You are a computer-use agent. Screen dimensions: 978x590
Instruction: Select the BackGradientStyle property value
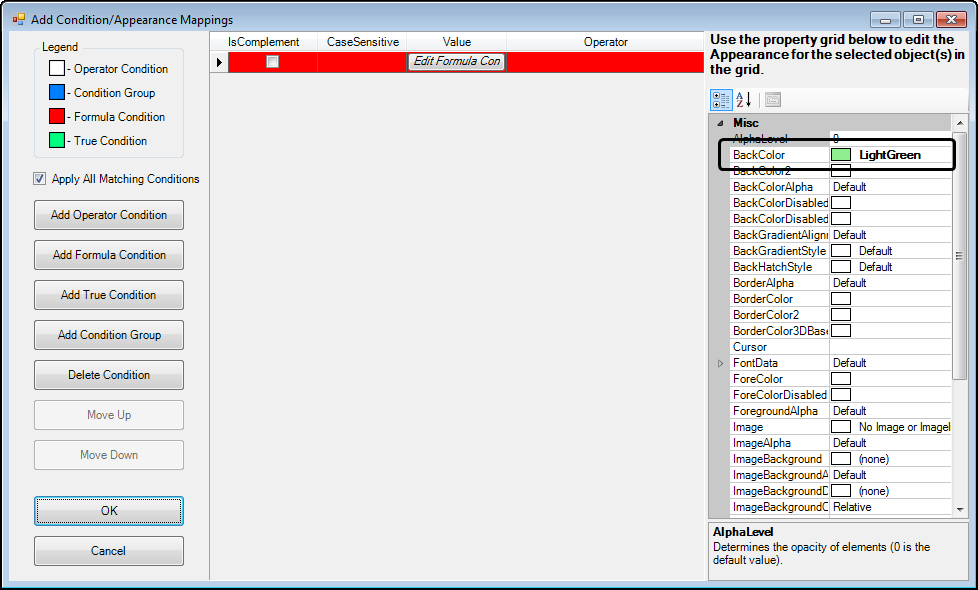pos(891,251)
